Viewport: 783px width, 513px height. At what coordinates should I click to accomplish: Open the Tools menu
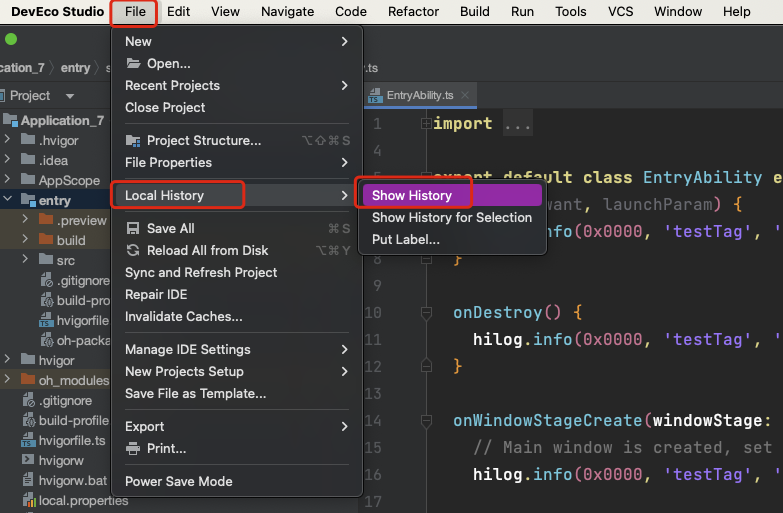tap(571, 11)
